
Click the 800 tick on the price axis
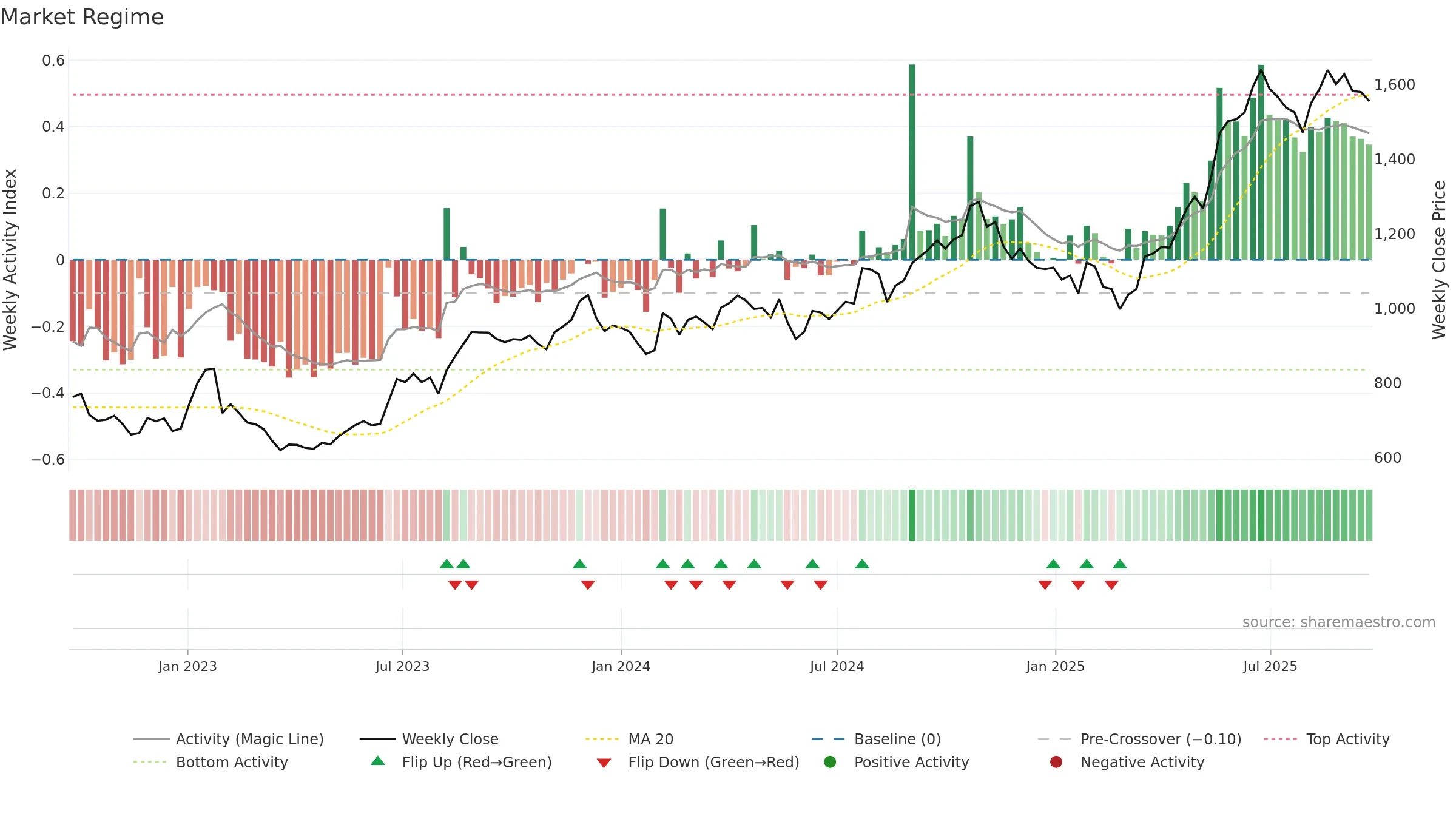click(1388, 383)
